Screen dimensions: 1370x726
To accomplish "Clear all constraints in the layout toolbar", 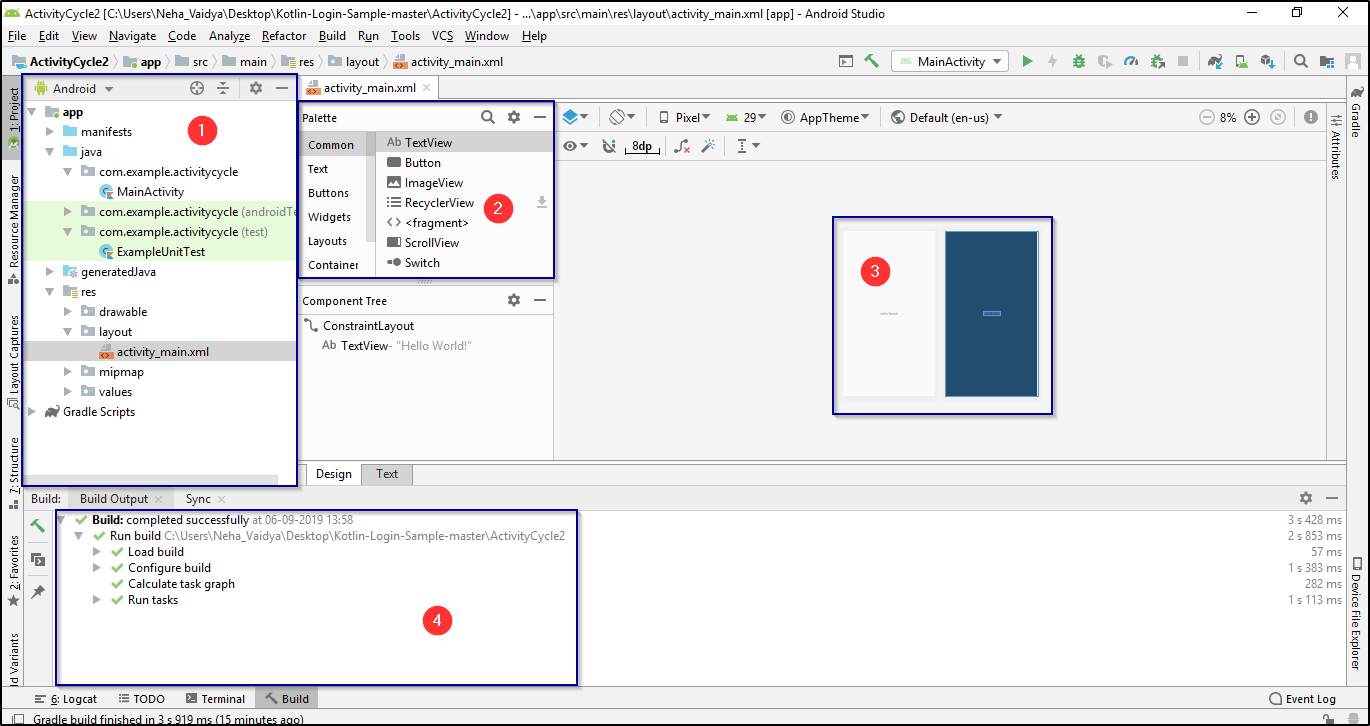I will 683,146.
